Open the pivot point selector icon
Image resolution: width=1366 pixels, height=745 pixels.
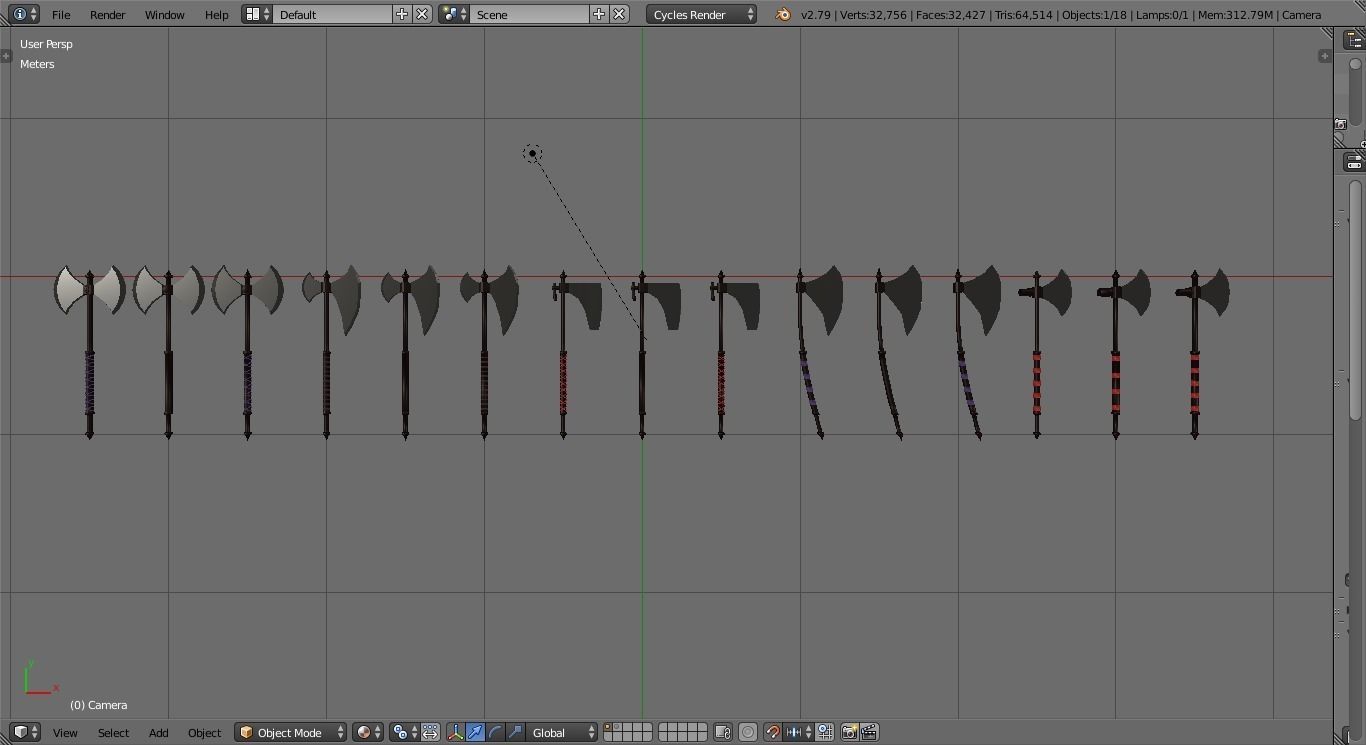pos(398,732)
